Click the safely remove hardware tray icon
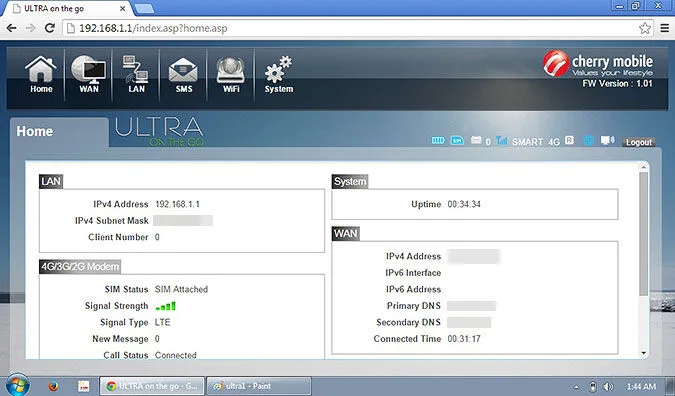Image resolution: width=675 pixels, height=396 pixels. pyautogui.click(x=592, y=387)
